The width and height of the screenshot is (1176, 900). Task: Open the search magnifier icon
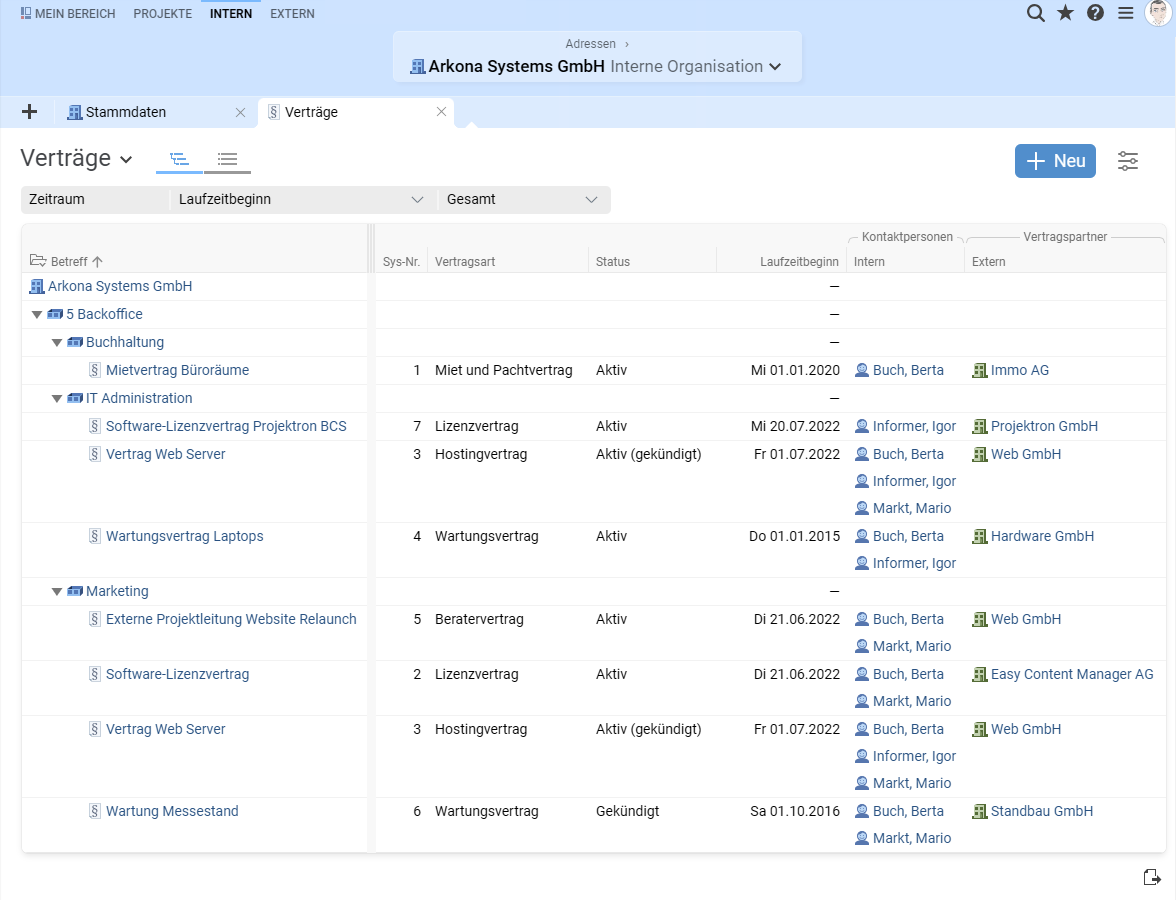point(1036,14)
